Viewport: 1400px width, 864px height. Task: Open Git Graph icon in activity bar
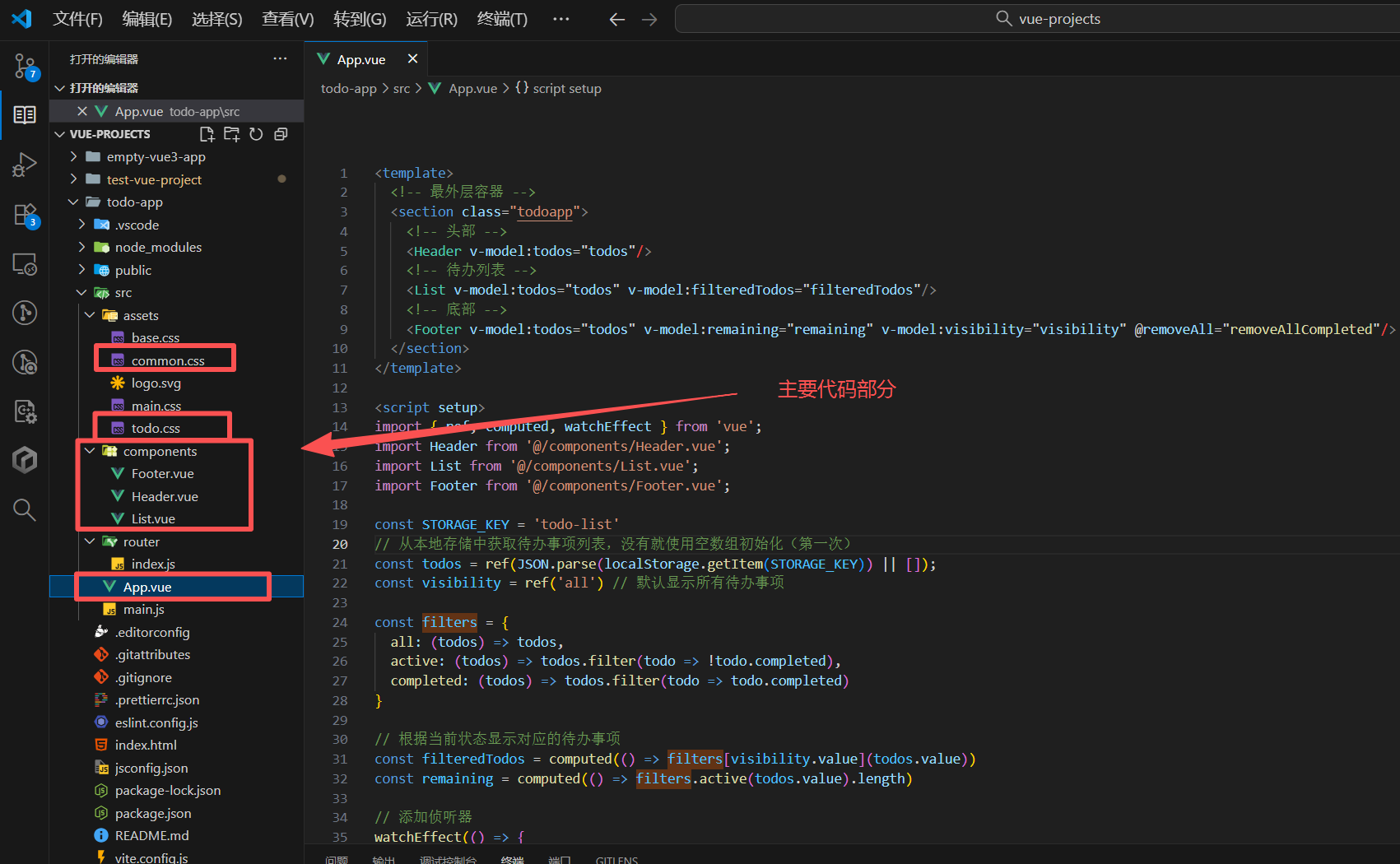click(x=25, y=313)
